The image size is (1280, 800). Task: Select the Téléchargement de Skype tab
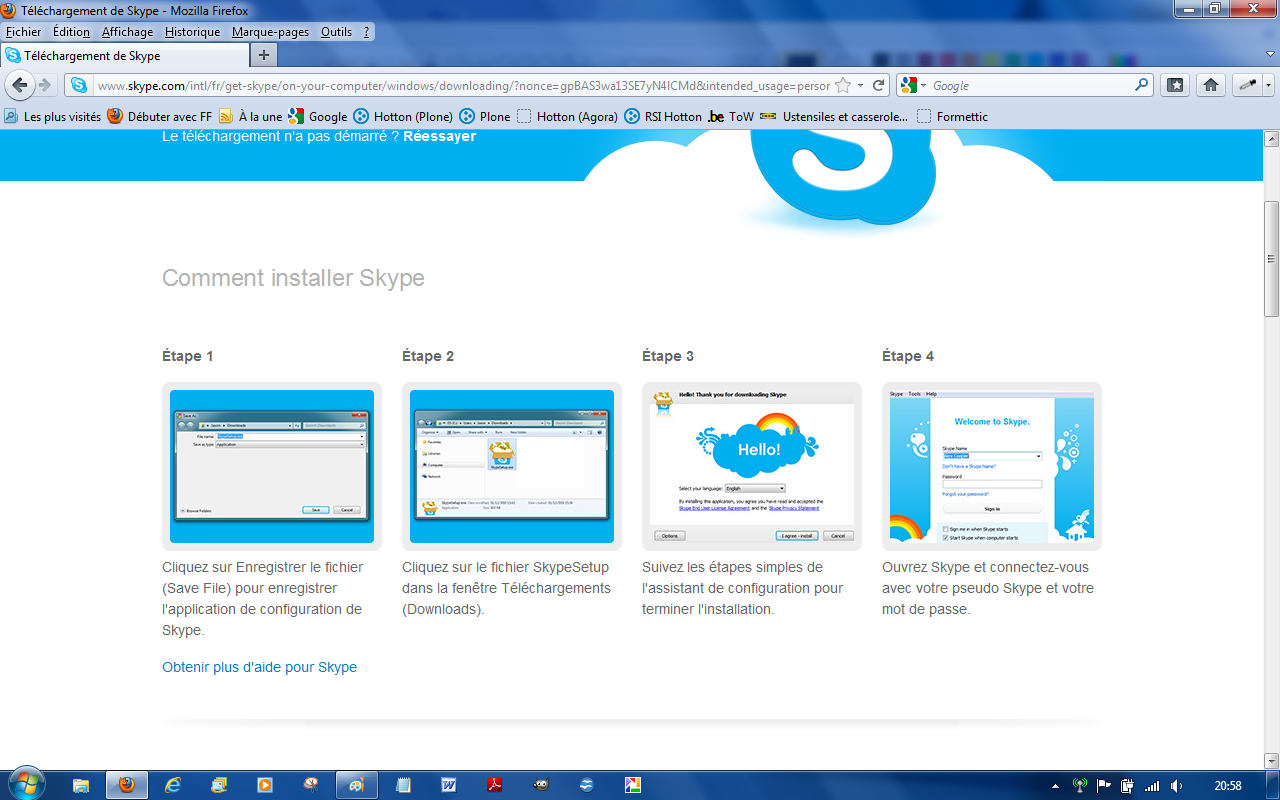click(124, 56)
